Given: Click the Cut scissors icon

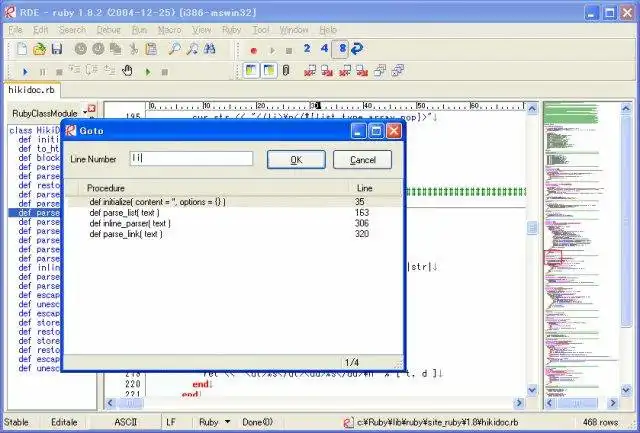Looking at the screenshot, I should pyautogui.click(x=133, y=49).
